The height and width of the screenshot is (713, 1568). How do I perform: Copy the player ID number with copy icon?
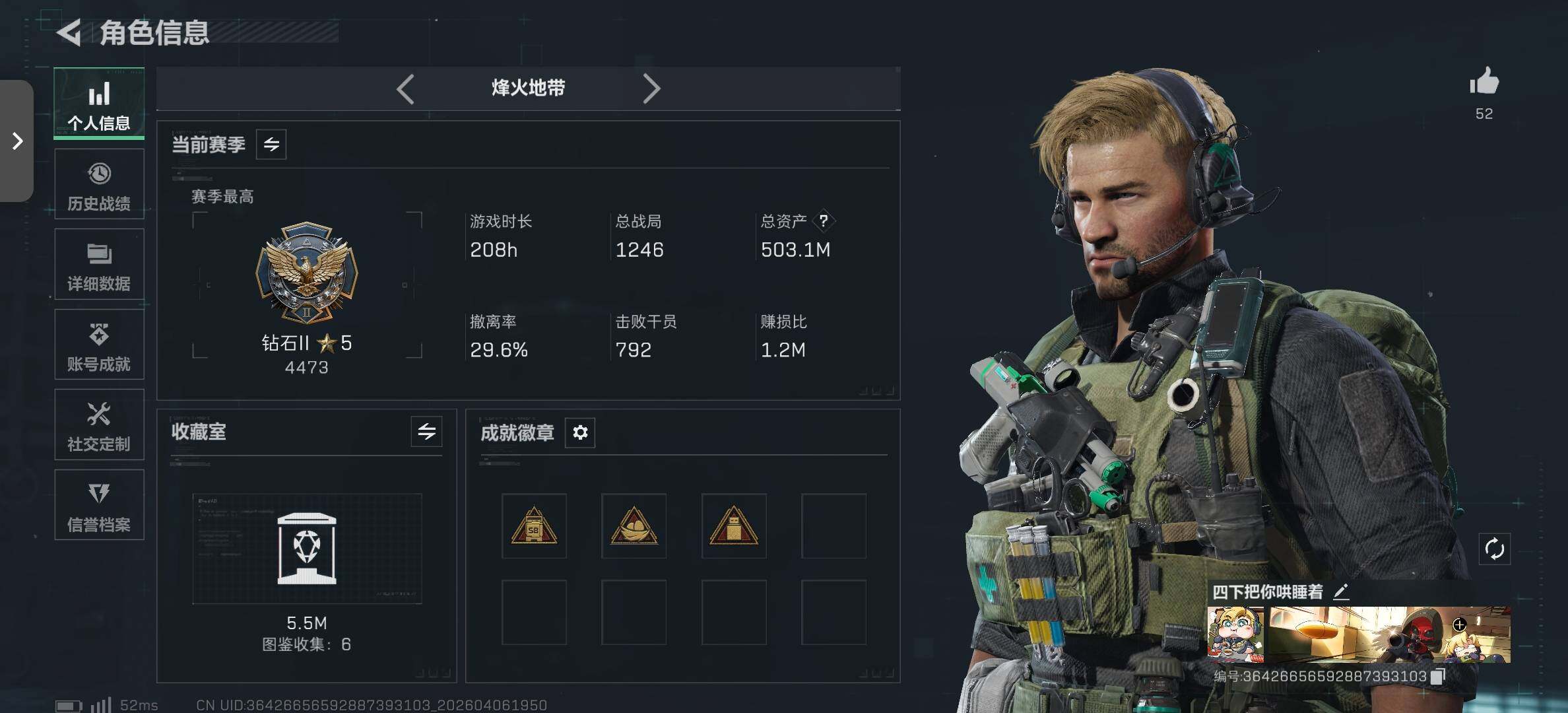1438,675
